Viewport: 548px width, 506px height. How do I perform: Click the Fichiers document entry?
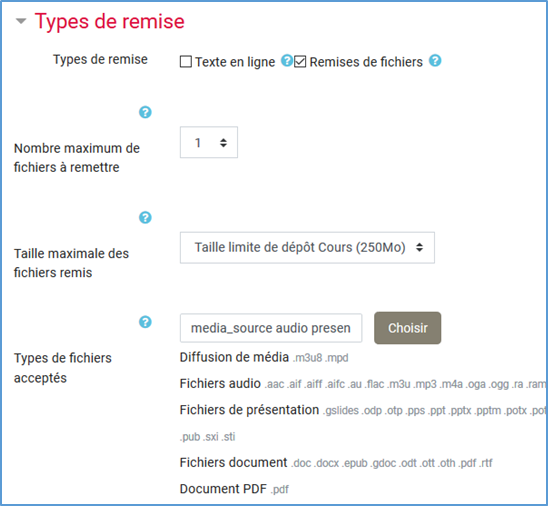(336, 463)
